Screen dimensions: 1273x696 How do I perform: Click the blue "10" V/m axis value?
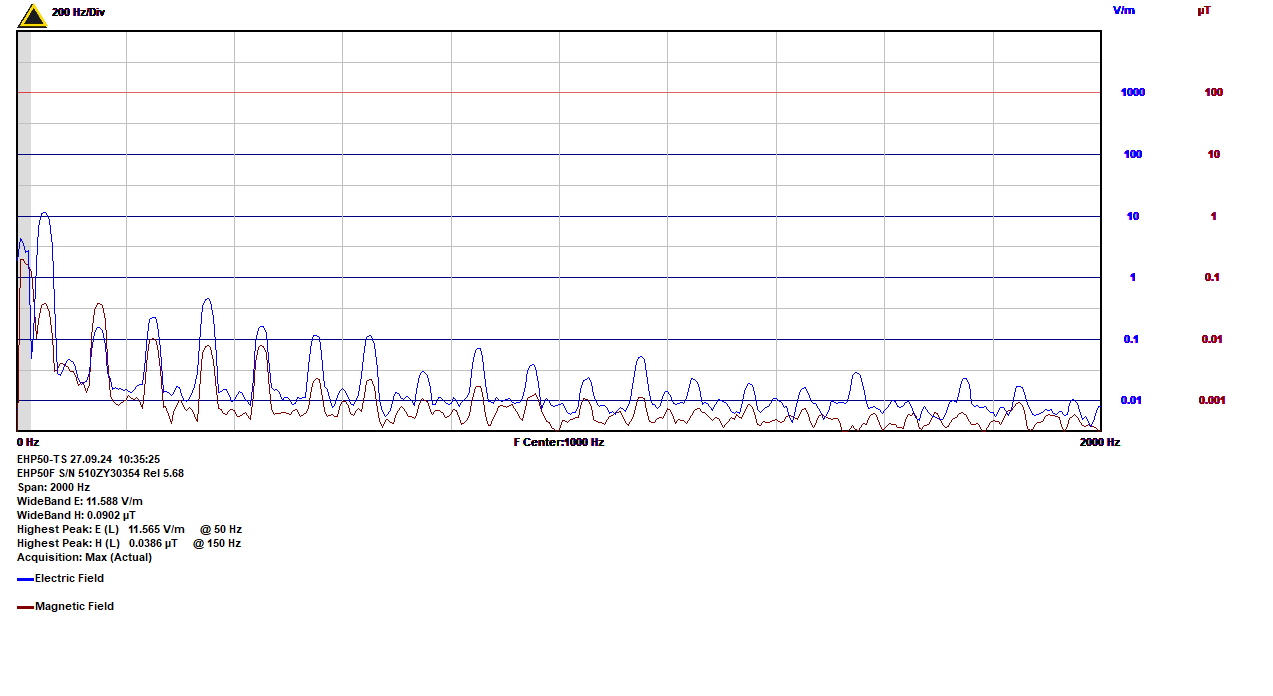tap(1133, 216)
